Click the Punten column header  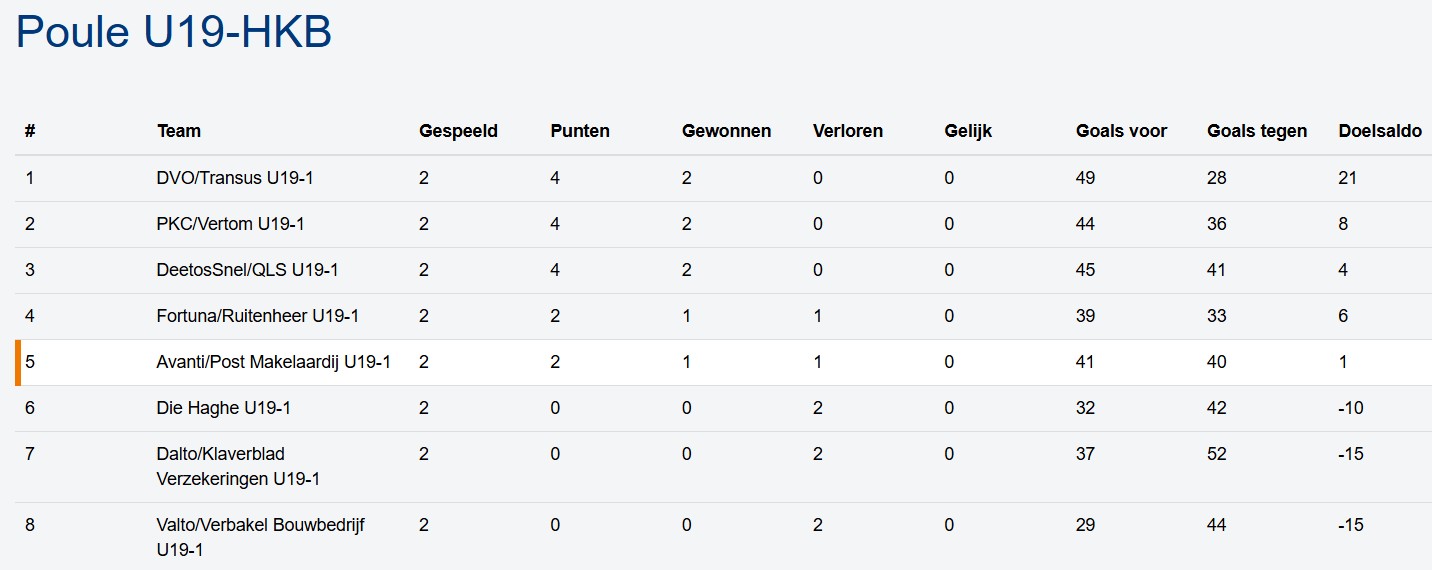580,131
